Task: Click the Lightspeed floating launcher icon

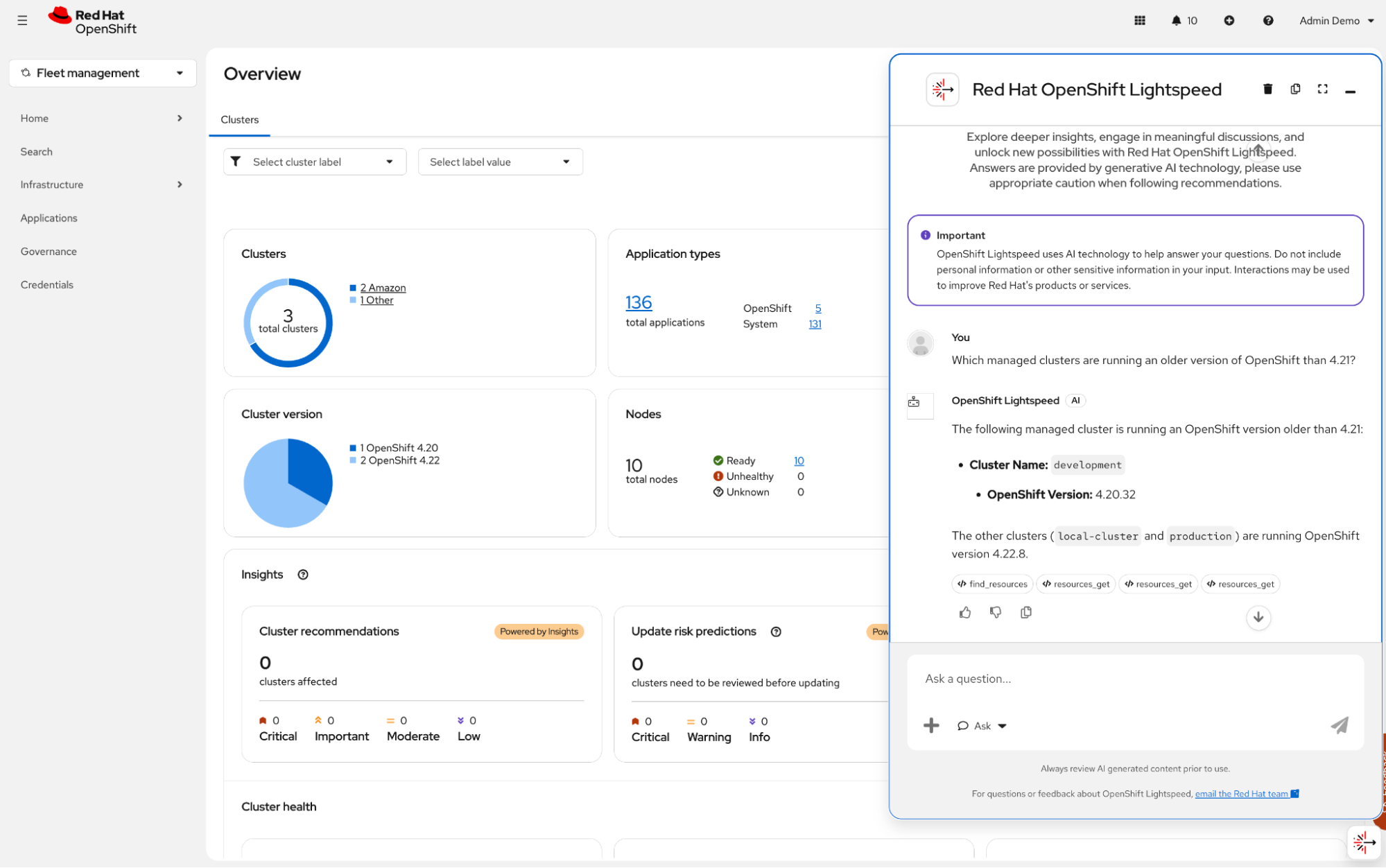Action: click(x=1364, y=842)
